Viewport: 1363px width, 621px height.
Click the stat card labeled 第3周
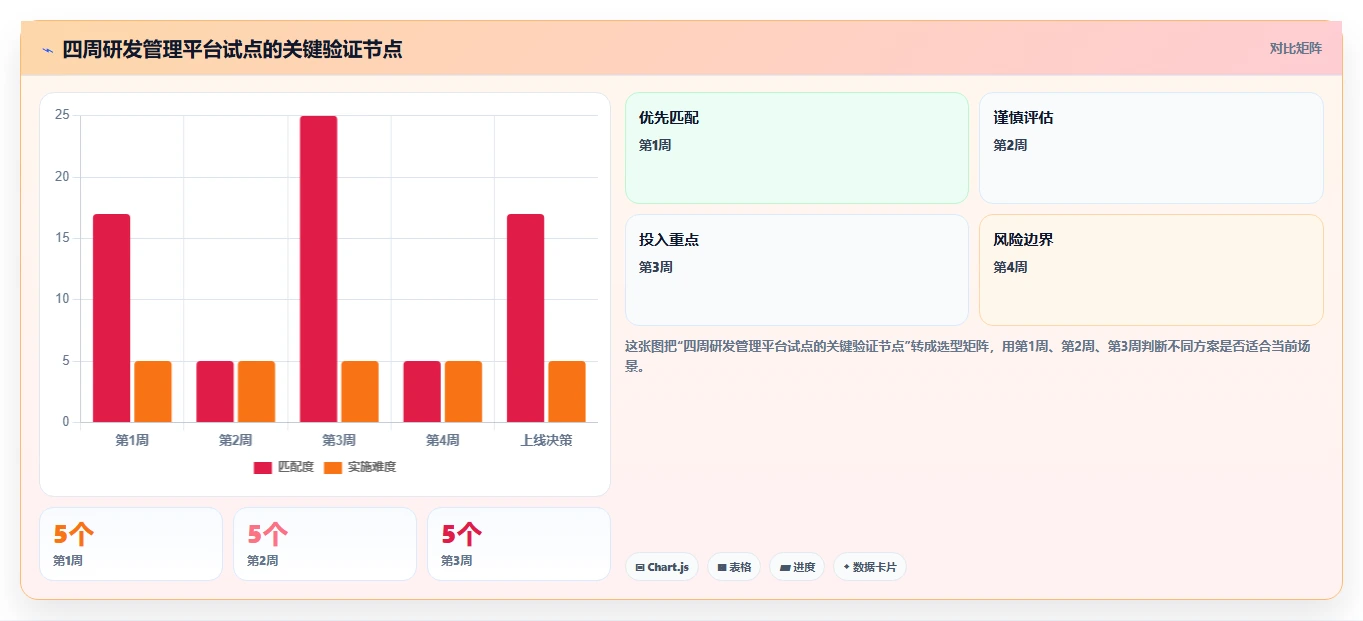(519, 544)
